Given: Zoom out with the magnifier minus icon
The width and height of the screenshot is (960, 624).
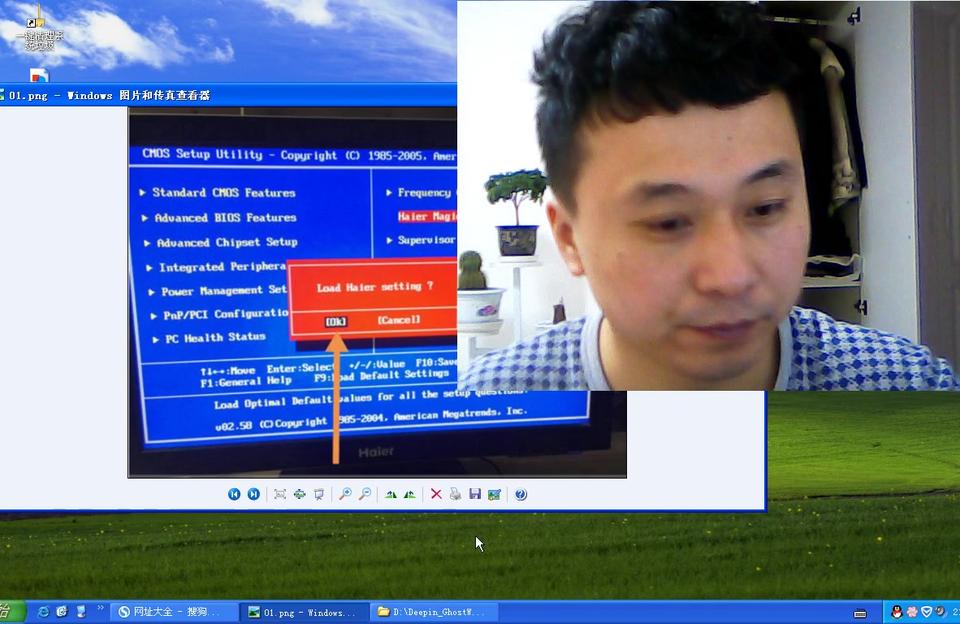Looking at the screenshot, I should [x=365, y=494].
